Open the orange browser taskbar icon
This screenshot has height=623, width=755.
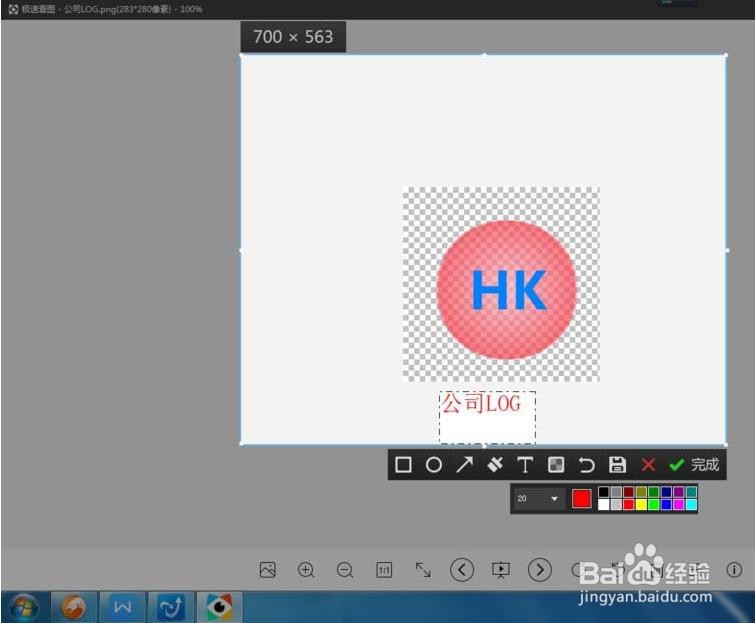[x=74, y=607]
